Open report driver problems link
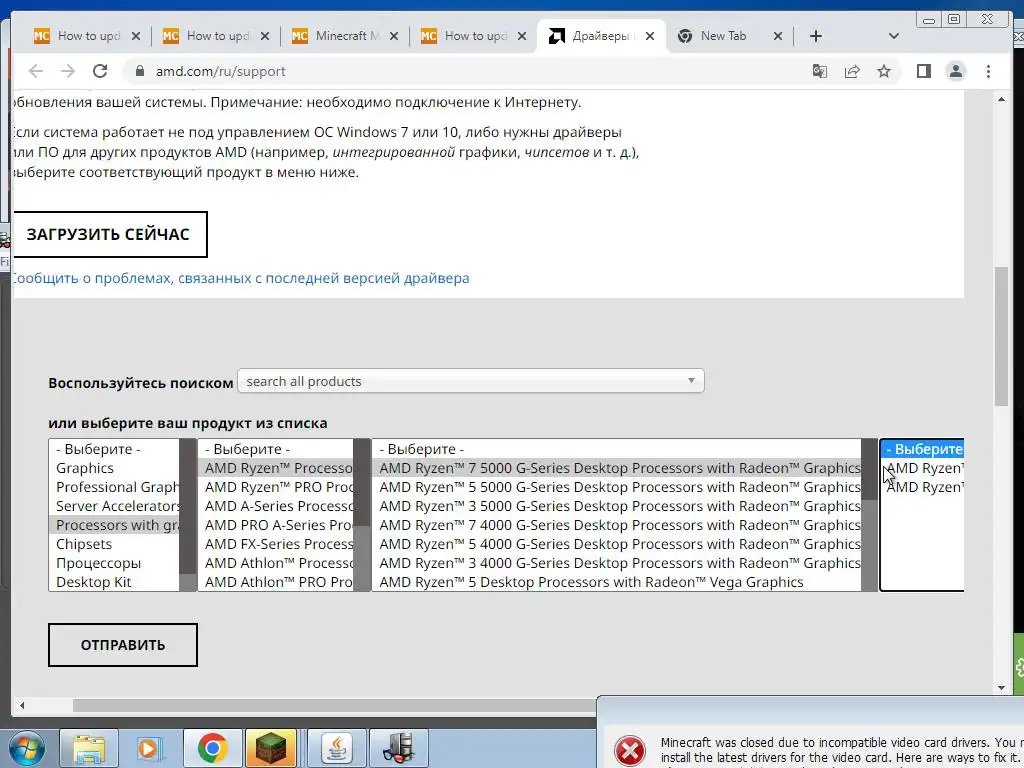The width and height of the screenshot is (1024, 768). coord(240,278)
